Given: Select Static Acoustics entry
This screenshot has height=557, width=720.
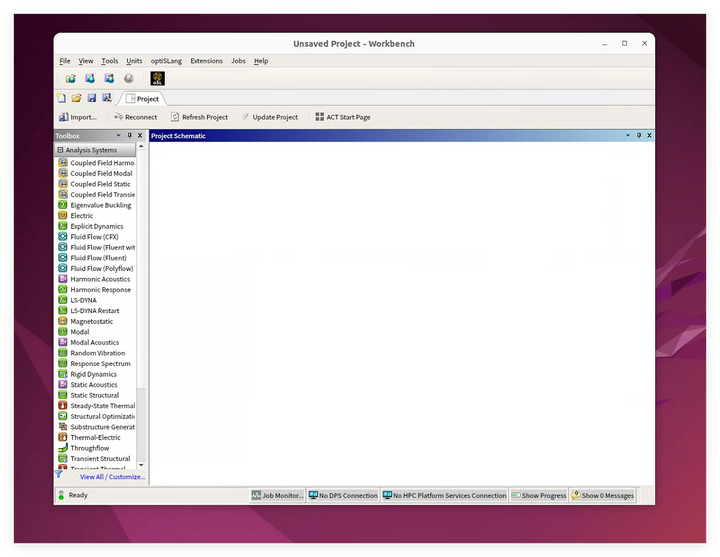Looking at the screenshot, I should 96,384.
